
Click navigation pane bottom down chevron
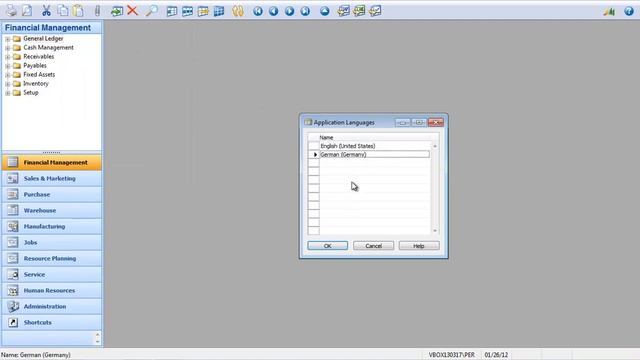[x=97, y=342]
